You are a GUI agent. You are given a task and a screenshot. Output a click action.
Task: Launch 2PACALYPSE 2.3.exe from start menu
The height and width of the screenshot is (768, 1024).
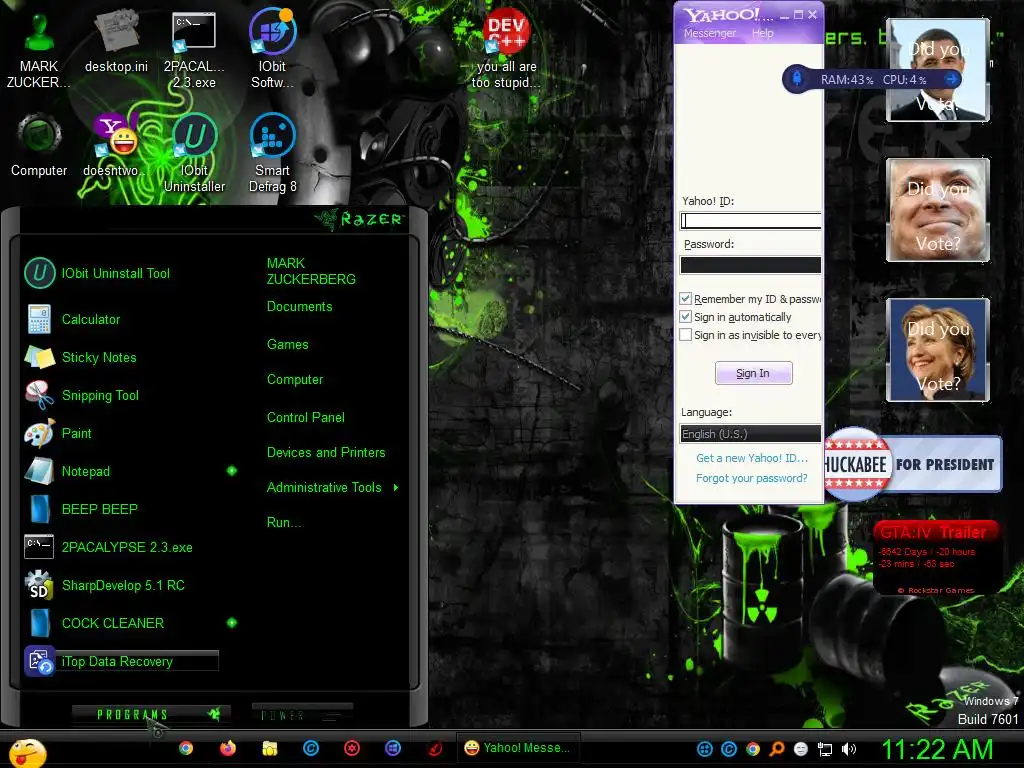[x=127, y=547]
